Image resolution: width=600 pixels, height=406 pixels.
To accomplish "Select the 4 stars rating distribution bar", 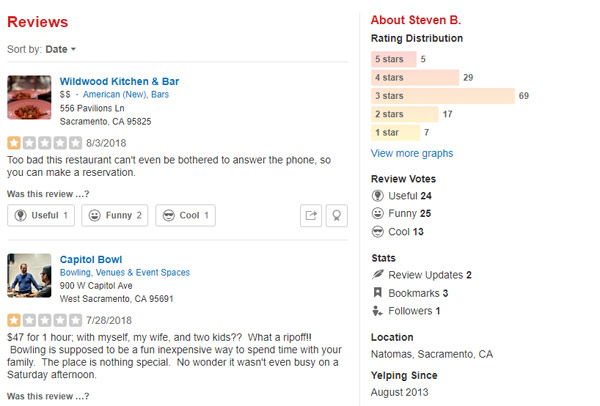I will point(414,77).
